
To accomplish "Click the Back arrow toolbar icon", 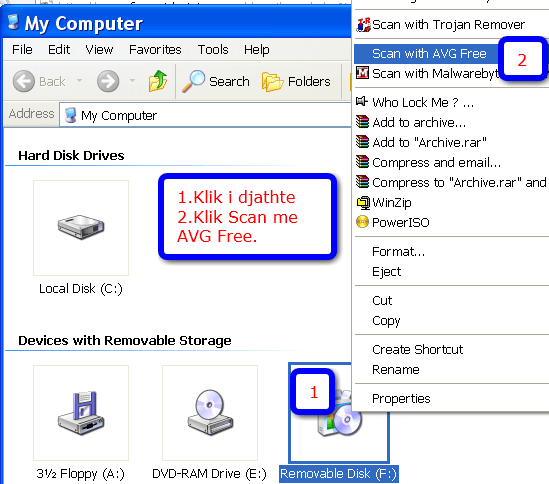I will (x=23, y=81).
